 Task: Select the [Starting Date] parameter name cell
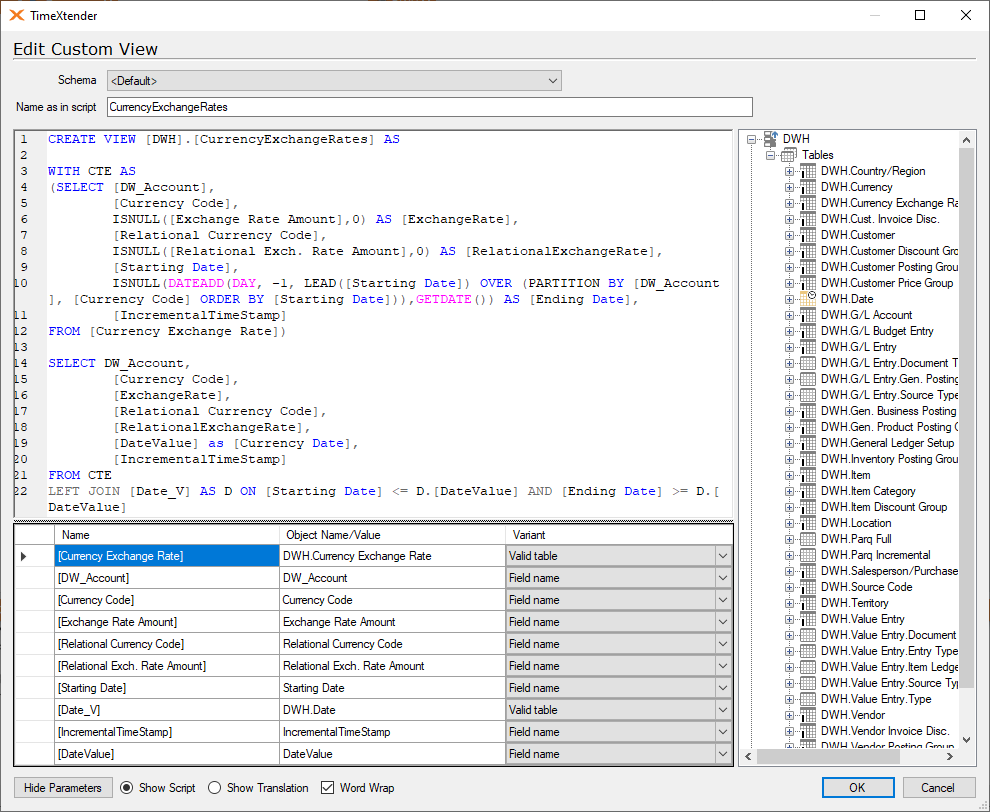[167, 688]
